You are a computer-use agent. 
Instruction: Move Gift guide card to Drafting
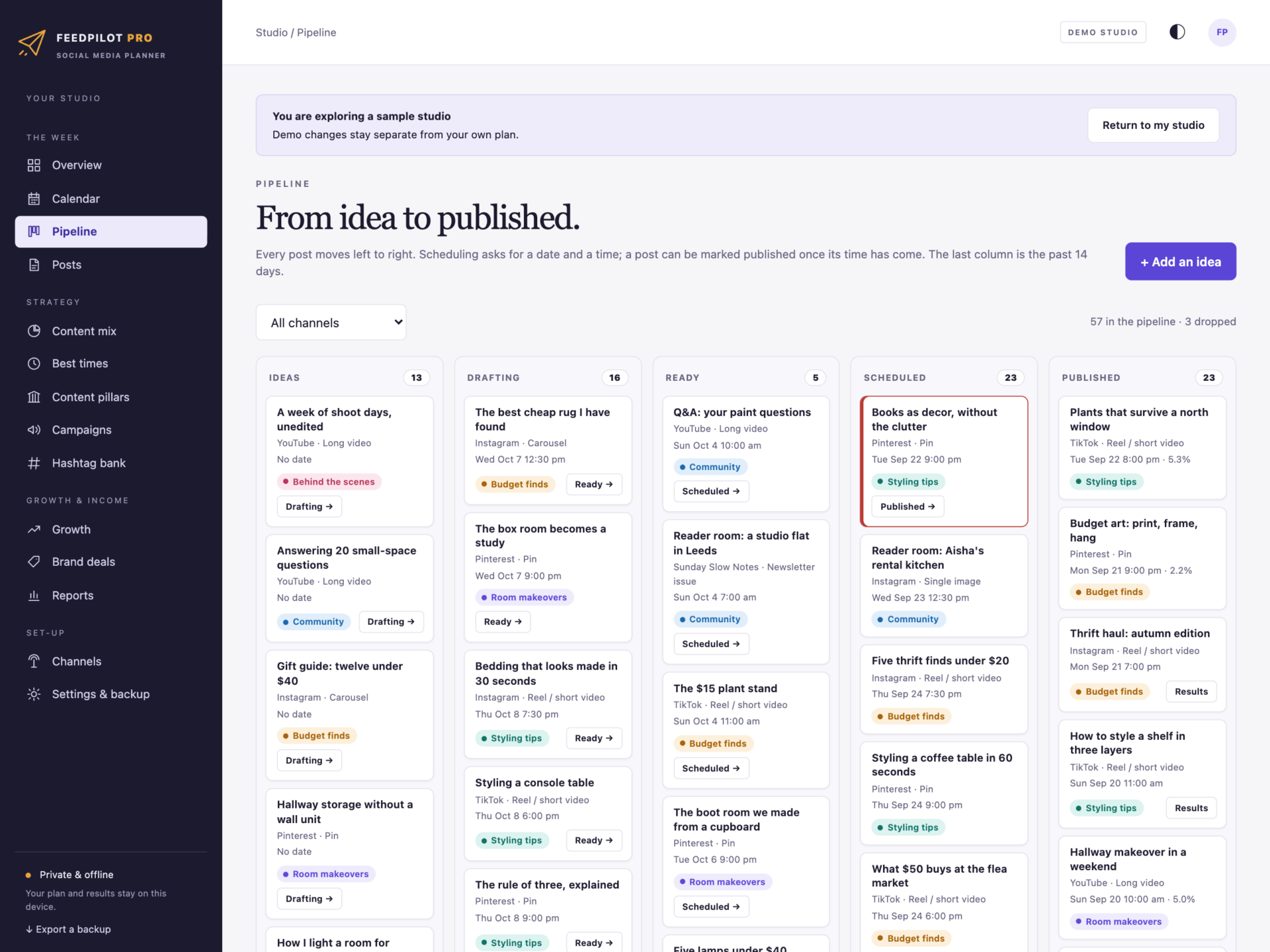coord(309,760)
